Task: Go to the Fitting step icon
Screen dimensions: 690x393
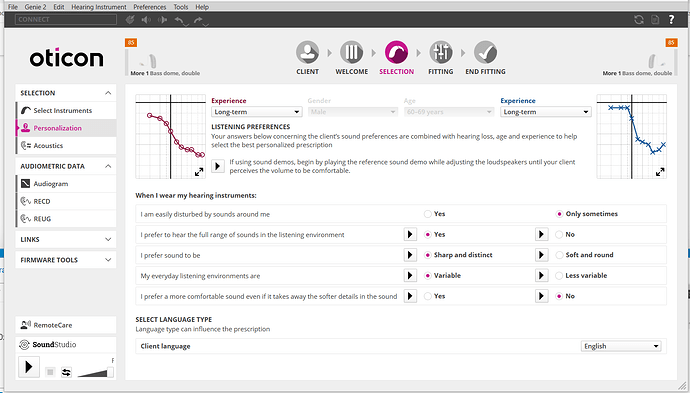Action: tap(440, 52)
